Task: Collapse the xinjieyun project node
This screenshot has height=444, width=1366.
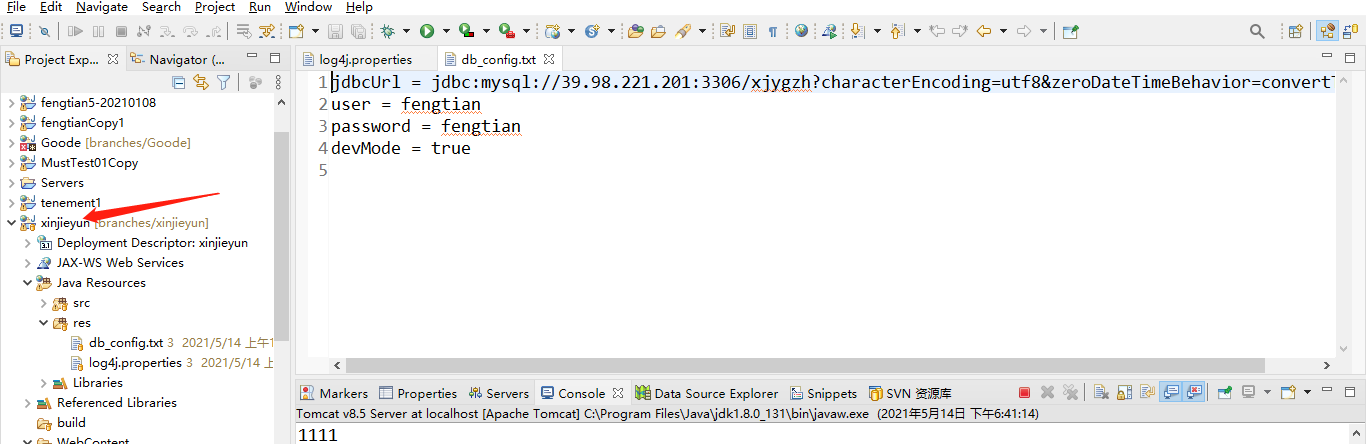Action: click(11, 223)
